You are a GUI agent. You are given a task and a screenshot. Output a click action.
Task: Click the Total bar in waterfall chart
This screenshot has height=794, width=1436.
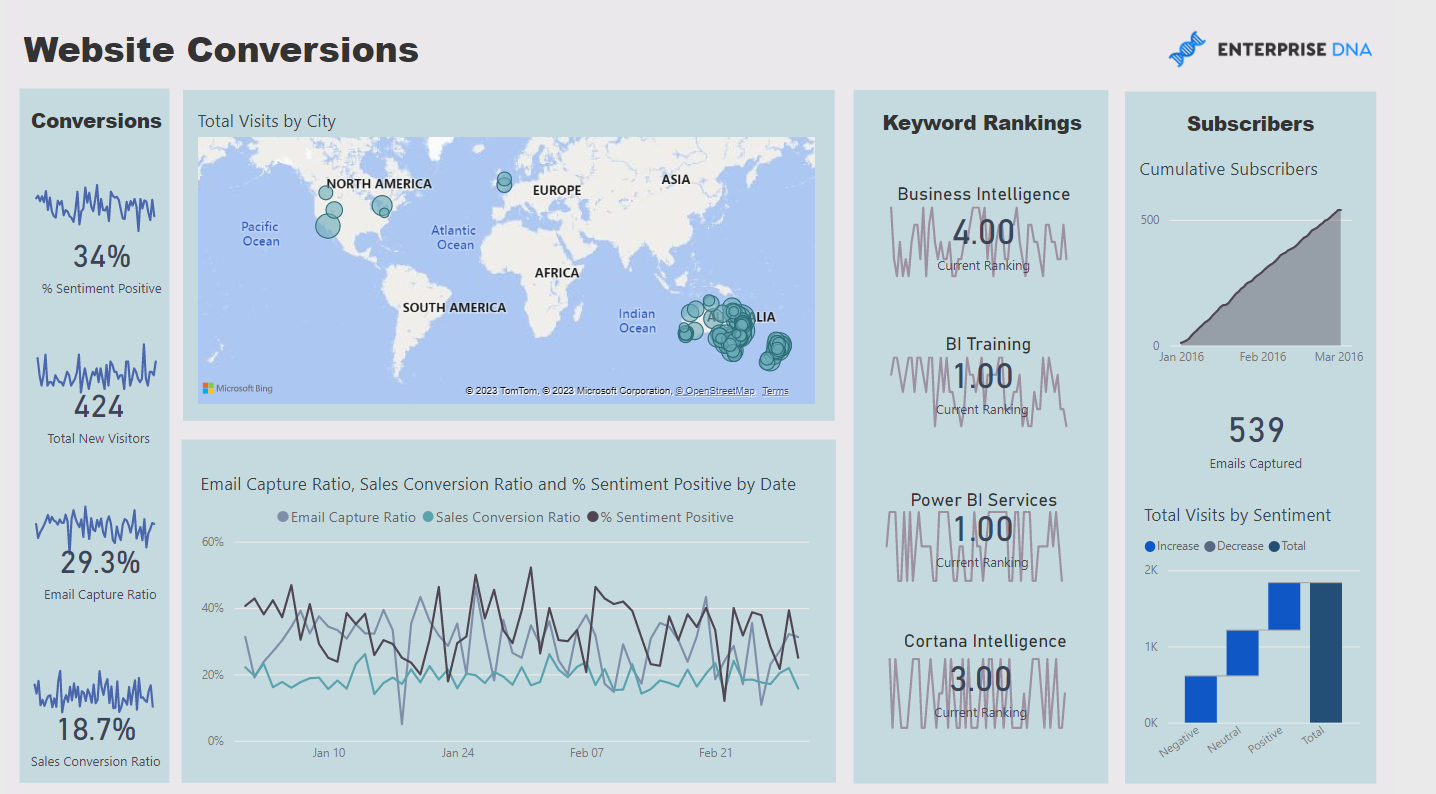click(1325, 652)
